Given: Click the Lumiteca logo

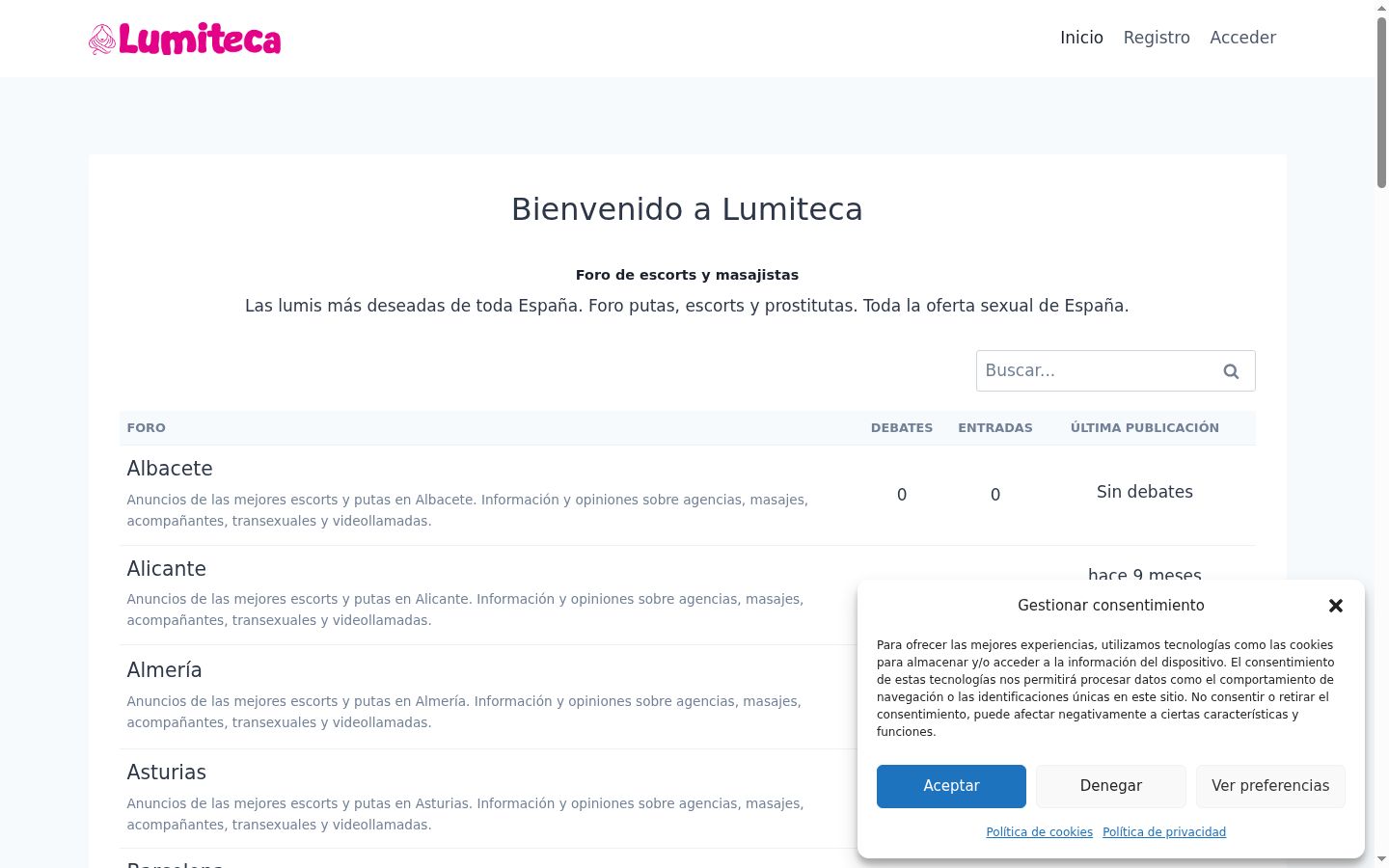Looking at the screenshot, I should (x=184, y=39).
